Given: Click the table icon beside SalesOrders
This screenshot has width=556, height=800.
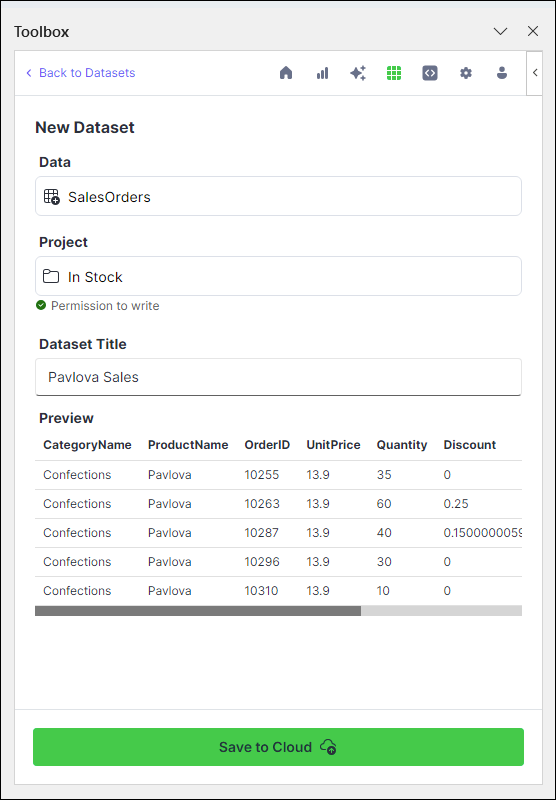Looking at the screenshot, I should [x=52, y=197].
